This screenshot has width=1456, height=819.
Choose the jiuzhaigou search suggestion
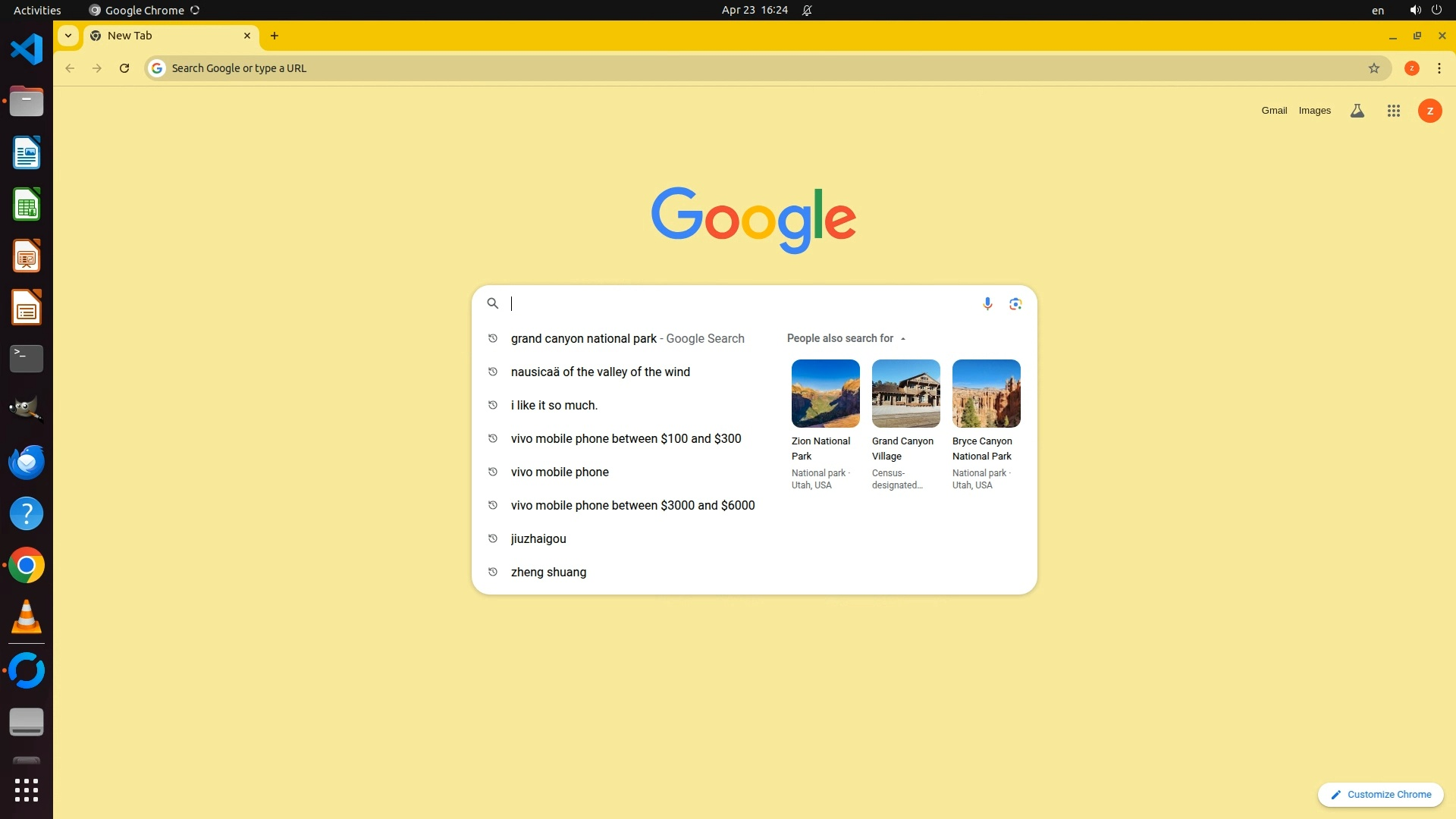click(x=538, y=538)
